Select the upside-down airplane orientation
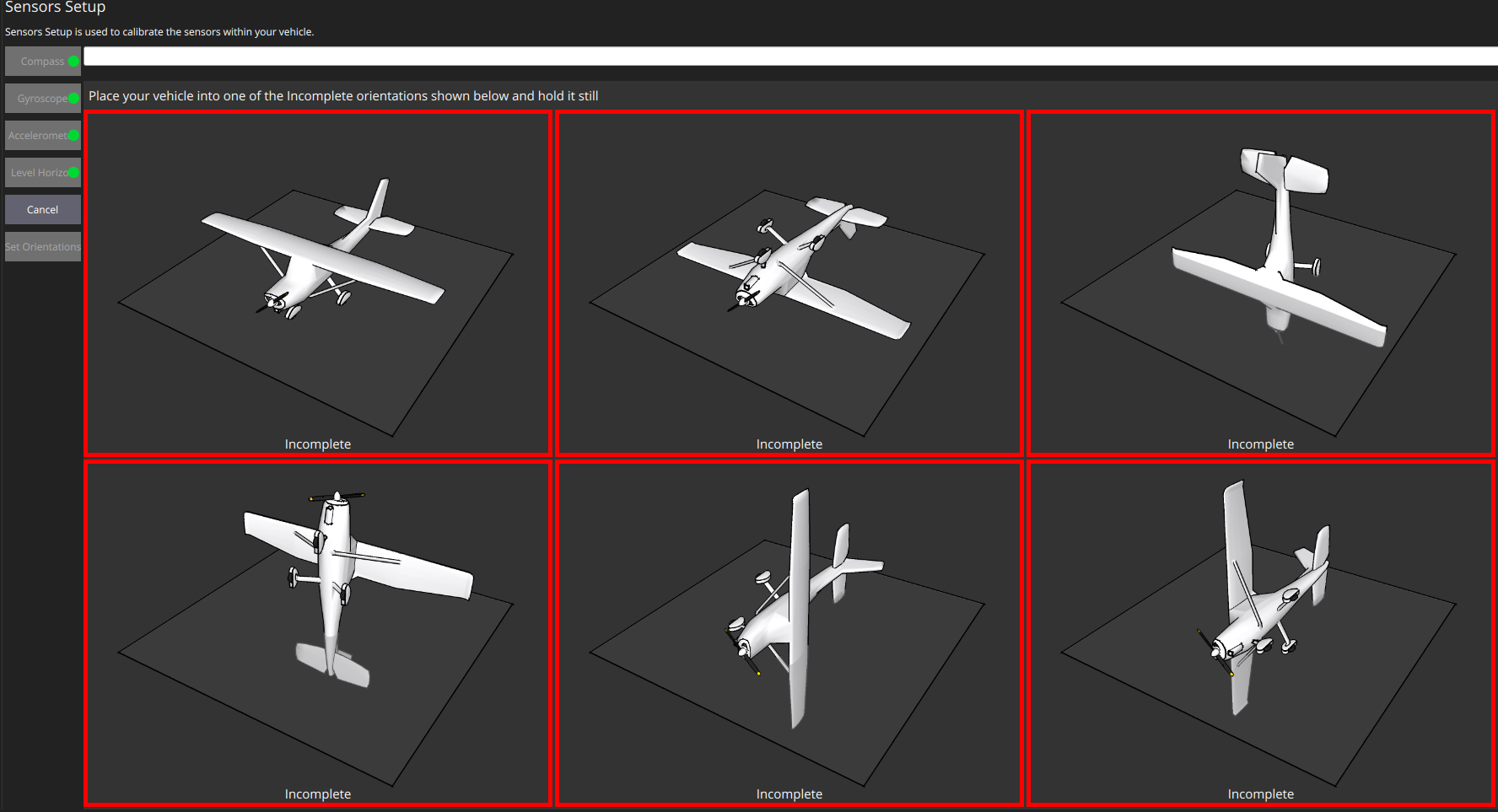Image resolution: width=1498 pixels, height=812 pixels. (x=789, y=283)
